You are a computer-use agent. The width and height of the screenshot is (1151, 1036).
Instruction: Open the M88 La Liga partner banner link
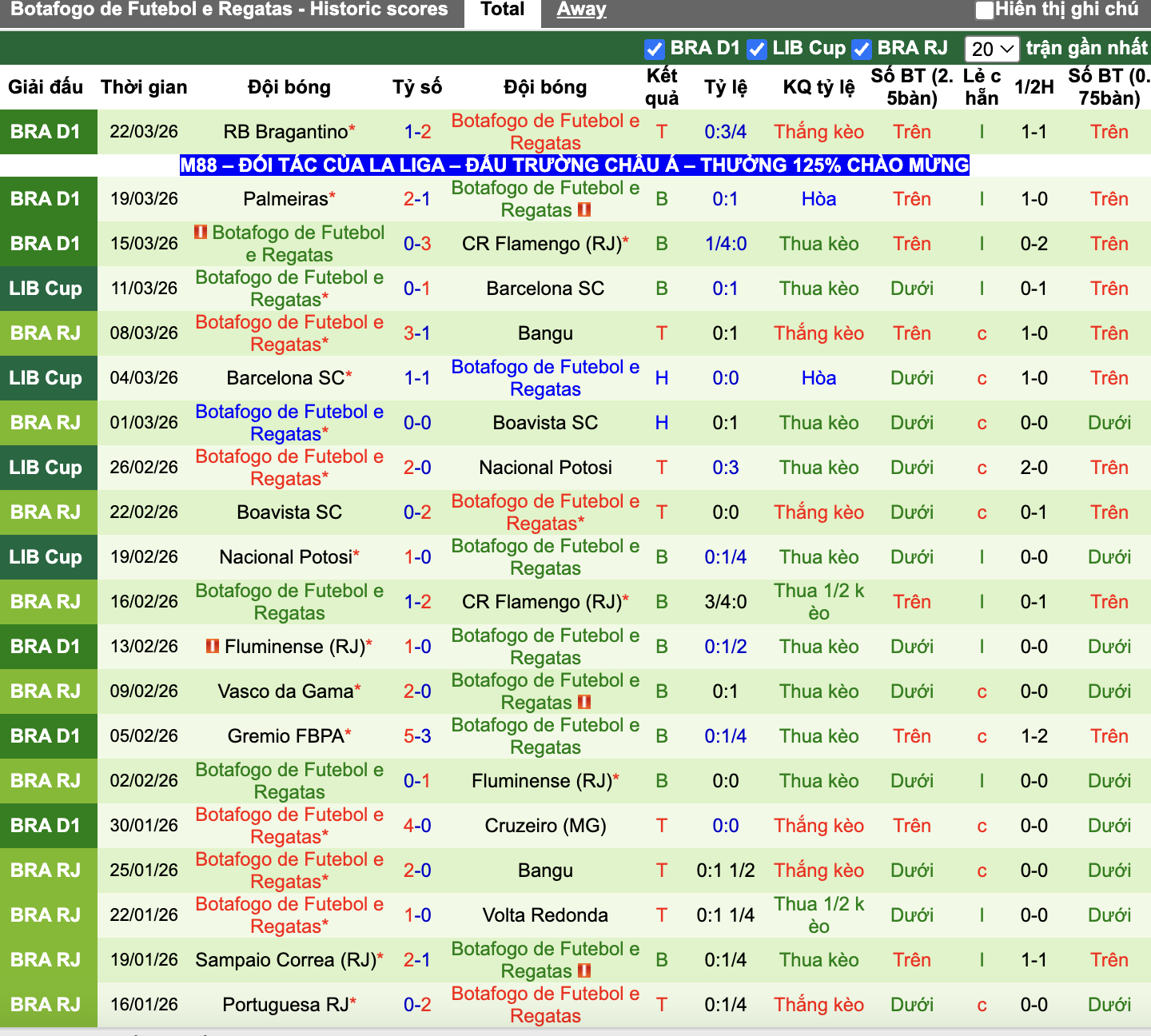(575, 165)
